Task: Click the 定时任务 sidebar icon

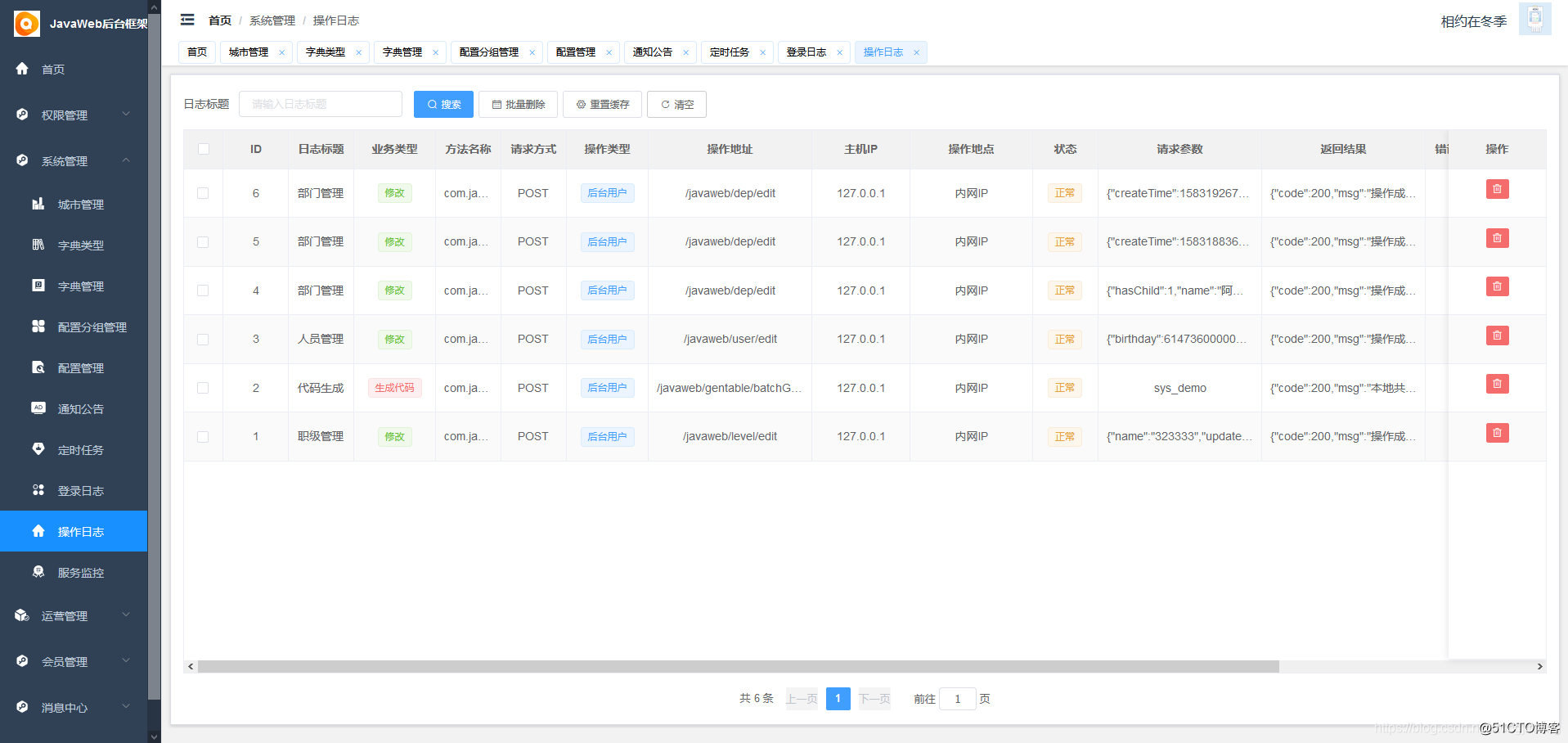Action: 38,448
